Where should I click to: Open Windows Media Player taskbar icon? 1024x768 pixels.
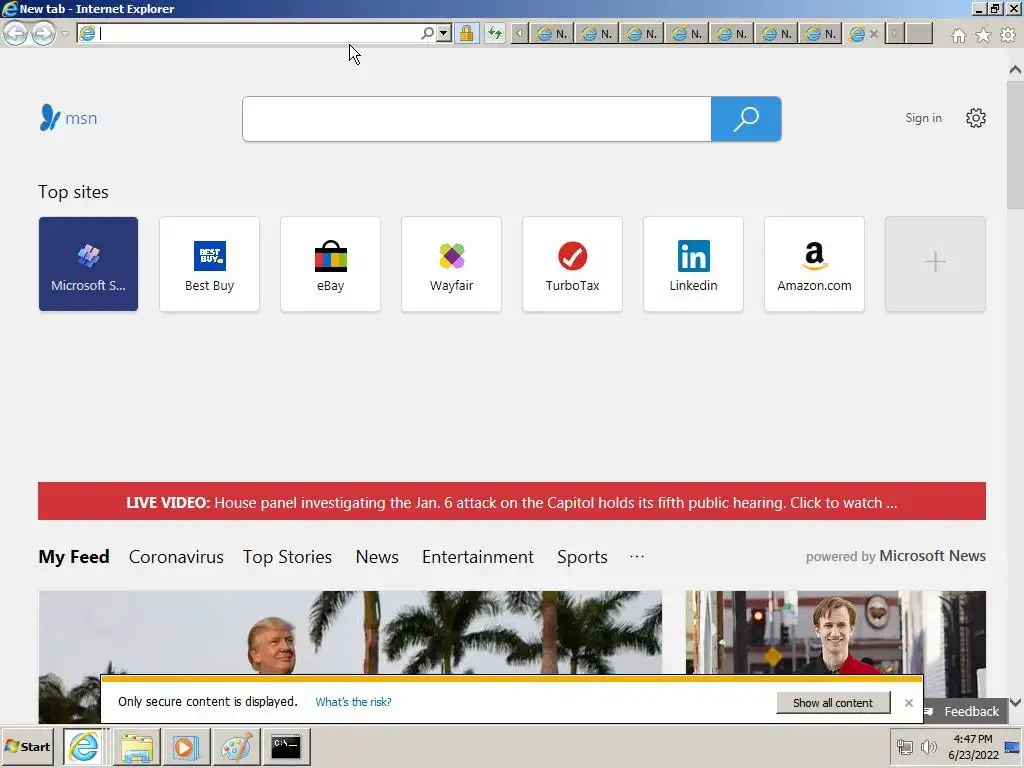click(185, 746)
